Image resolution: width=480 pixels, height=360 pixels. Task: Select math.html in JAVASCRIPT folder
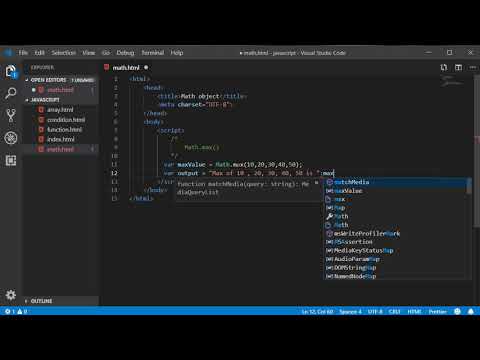[x=60, y=149]
